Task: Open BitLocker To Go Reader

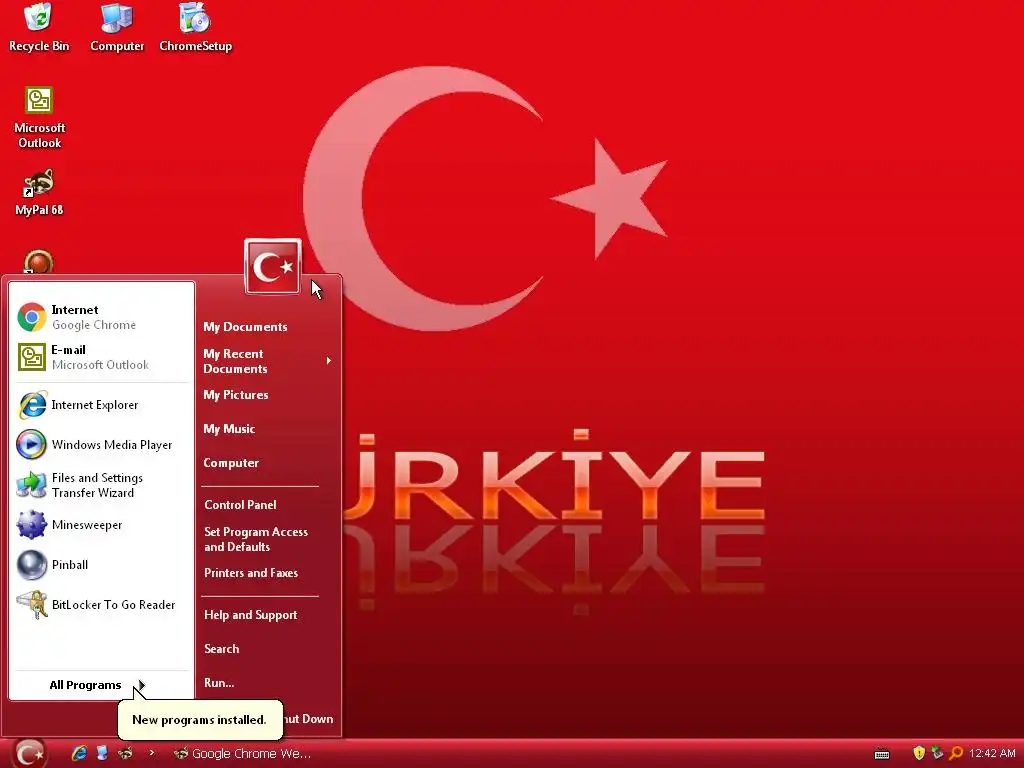Action: [101, 605]
